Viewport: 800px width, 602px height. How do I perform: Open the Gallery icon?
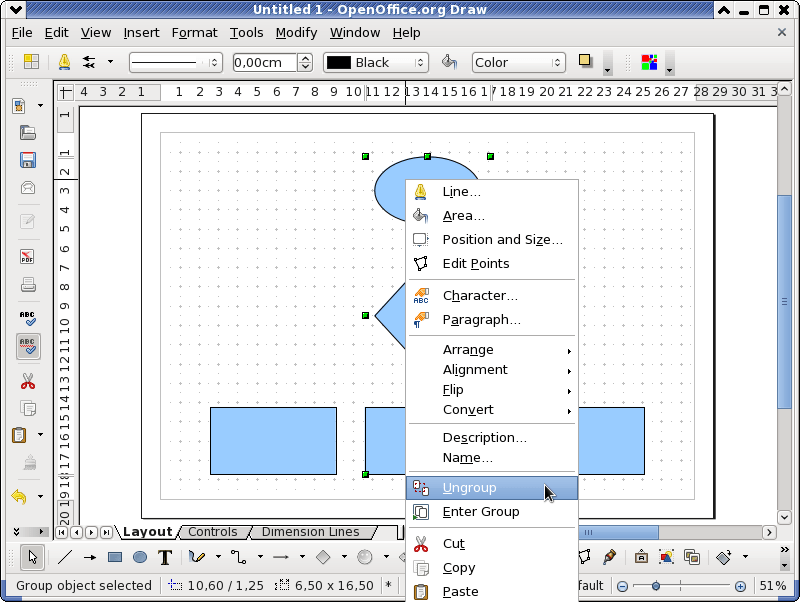(692, 557)
